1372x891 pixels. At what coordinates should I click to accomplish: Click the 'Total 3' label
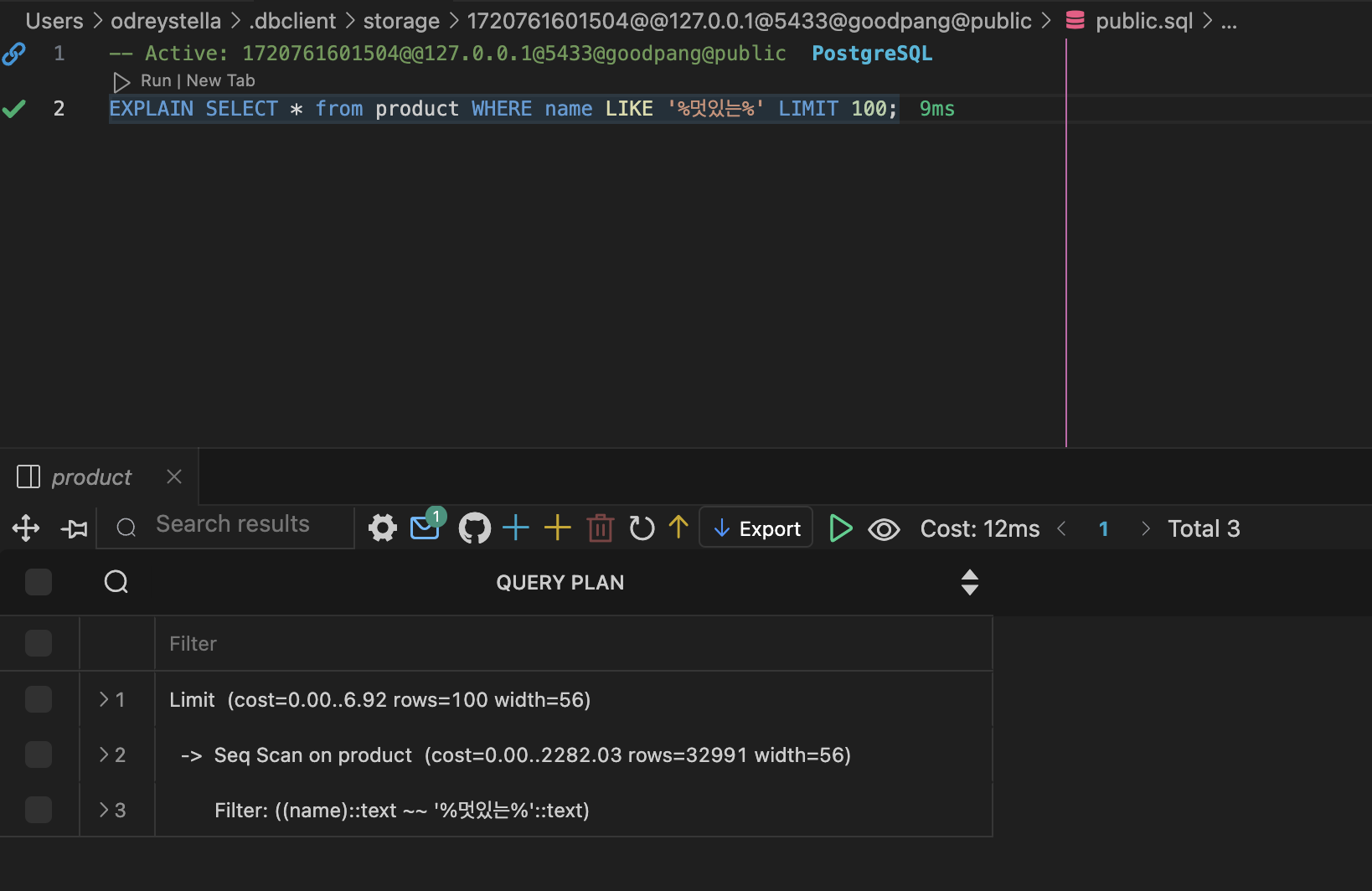1204,528
